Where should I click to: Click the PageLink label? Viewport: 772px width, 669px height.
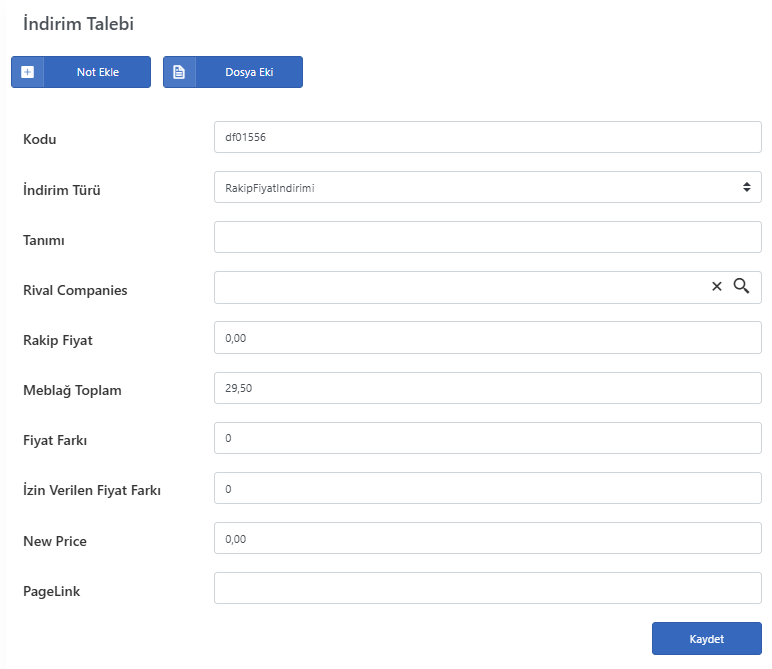(x=51, y=591)
